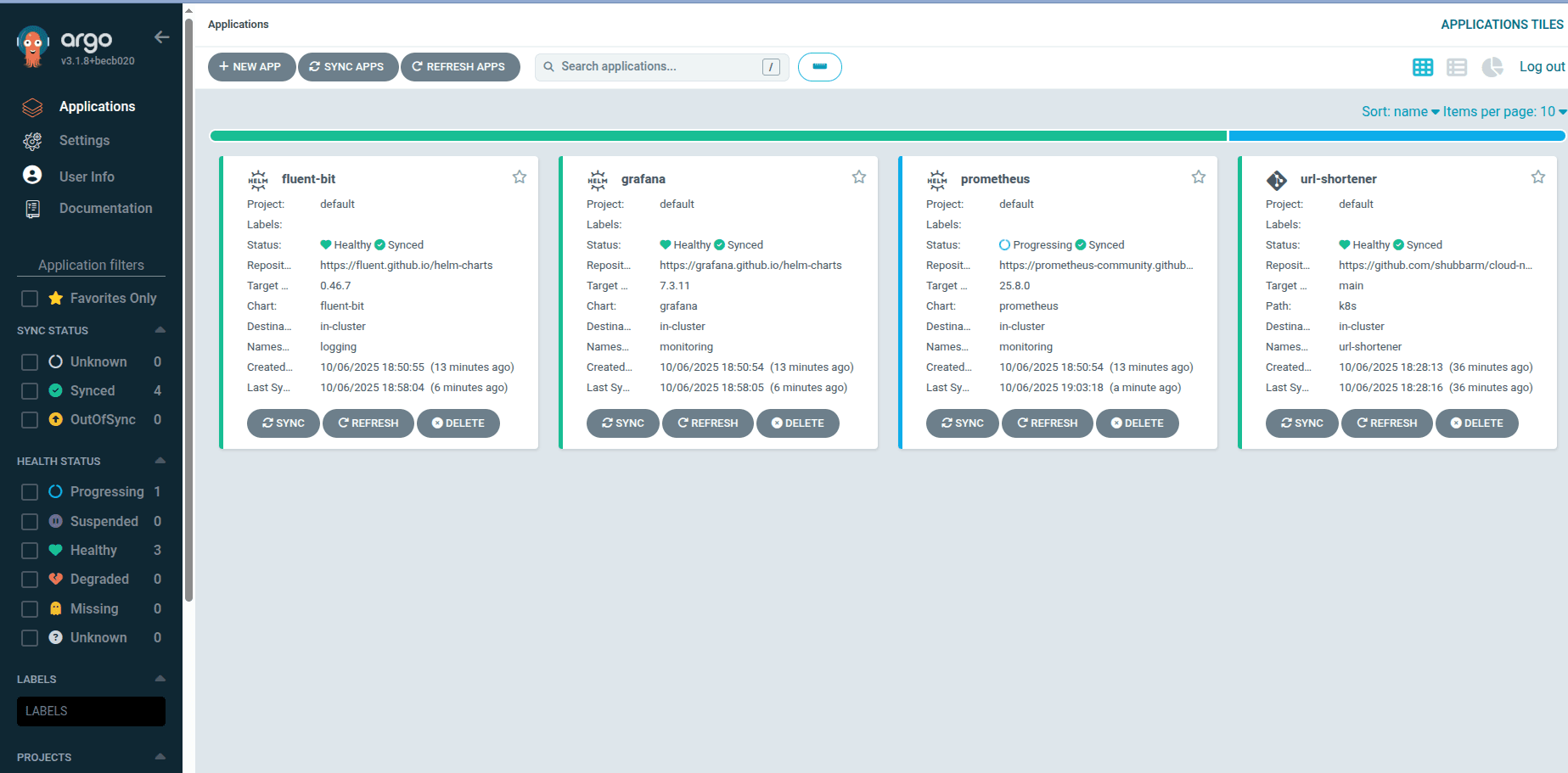This screenshot has height=773, width=1568.
Task: Check the Healthy health filter
Action: (x=30, y=551)
